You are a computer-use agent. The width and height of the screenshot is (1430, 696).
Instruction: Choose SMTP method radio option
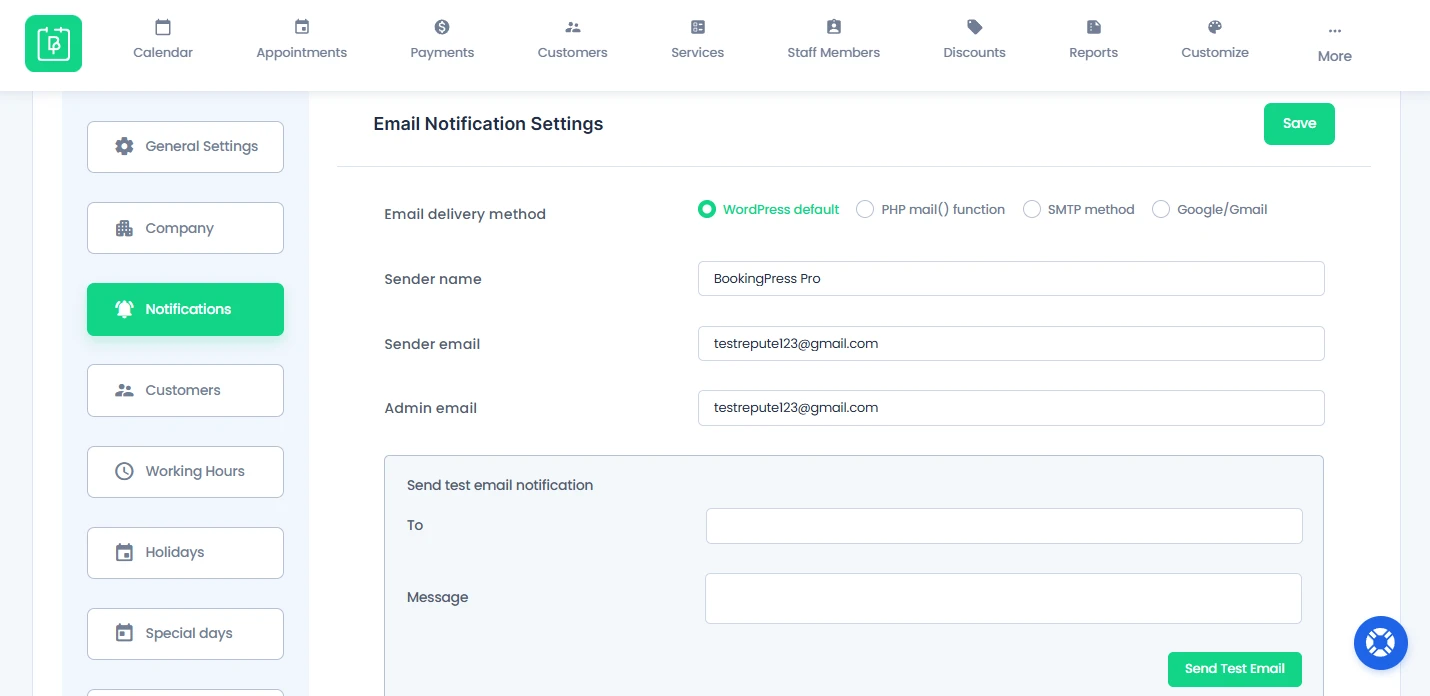pyautogui.click(x=1078, y=209)
